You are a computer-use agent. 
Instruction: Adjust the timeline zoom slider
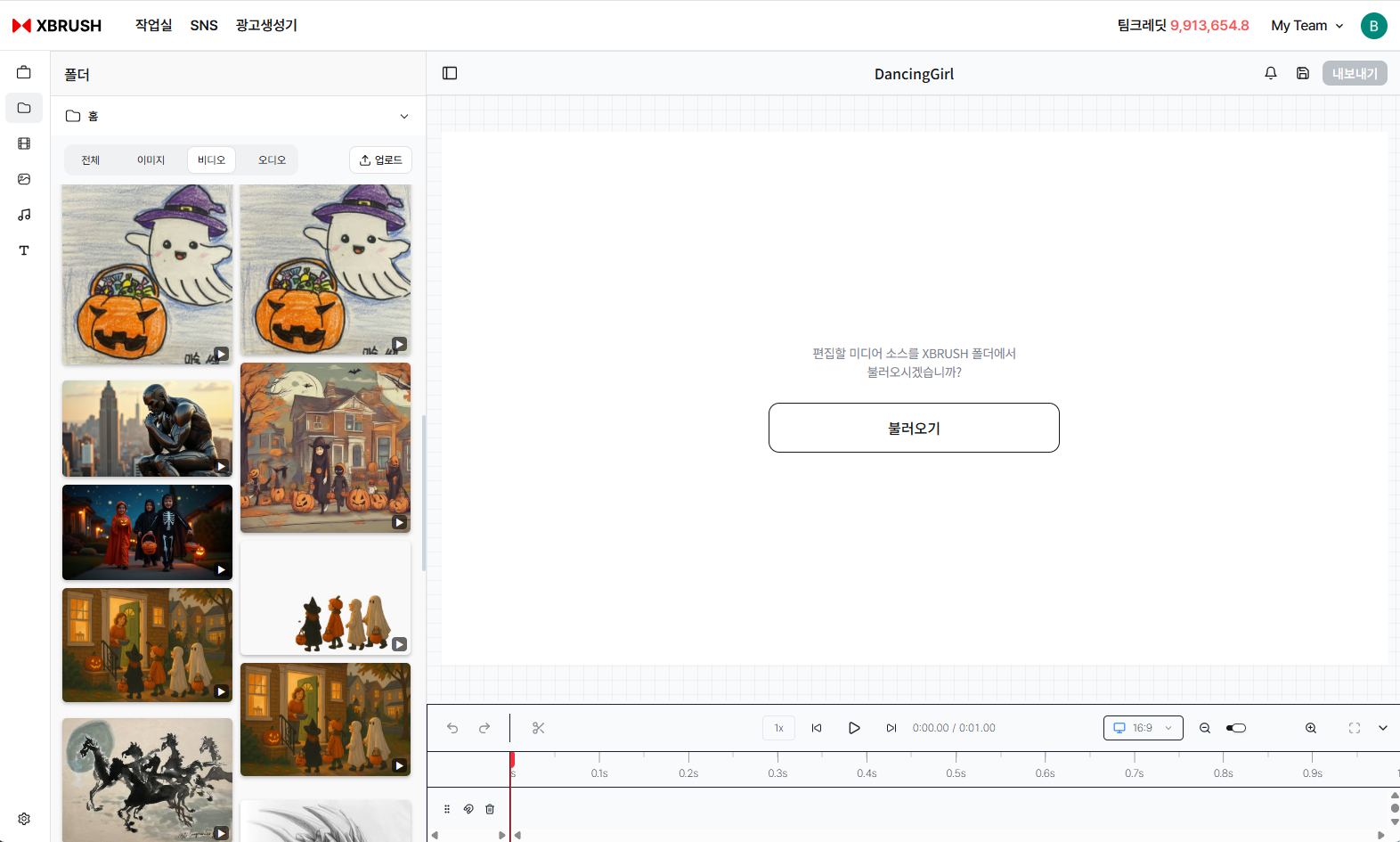pyautogui.click(x=1236, y=728)
